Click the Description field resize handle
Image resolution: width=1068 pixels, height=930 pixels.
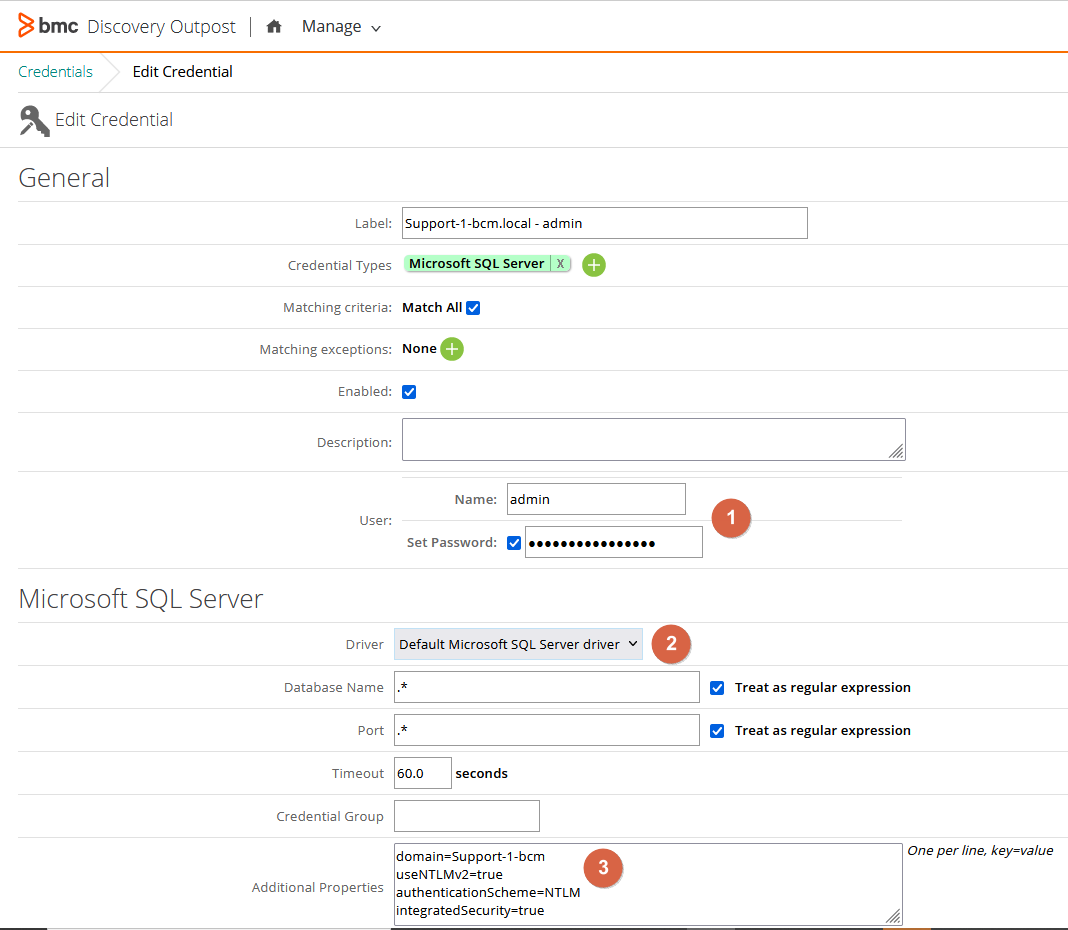tap(896, 451)
